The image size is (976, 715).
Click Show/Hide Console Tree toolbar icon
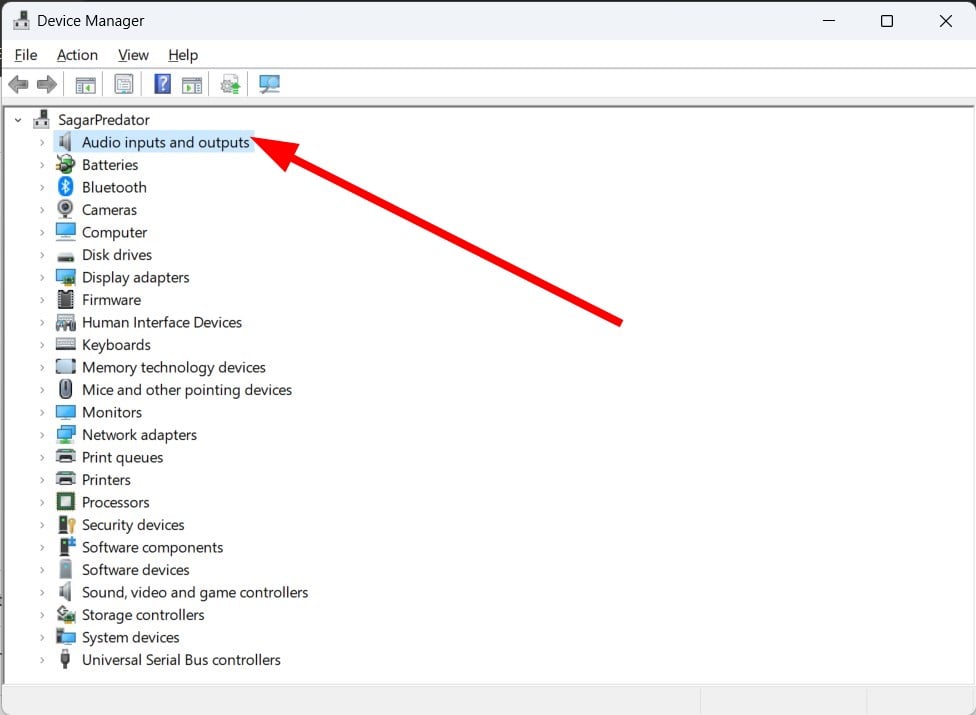point(85,85)
